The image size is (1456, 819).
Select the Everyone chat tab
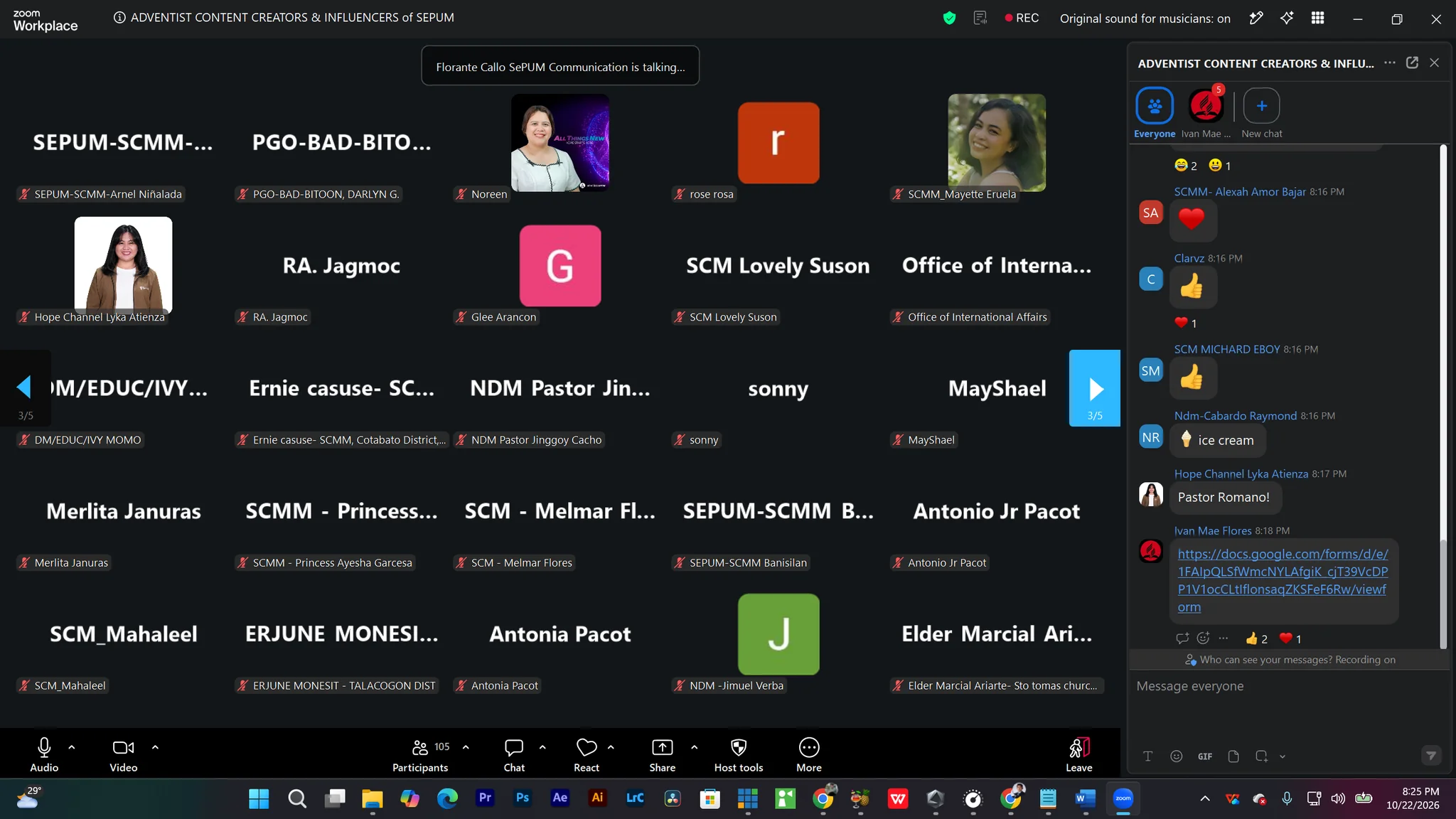coord(1155,114)
